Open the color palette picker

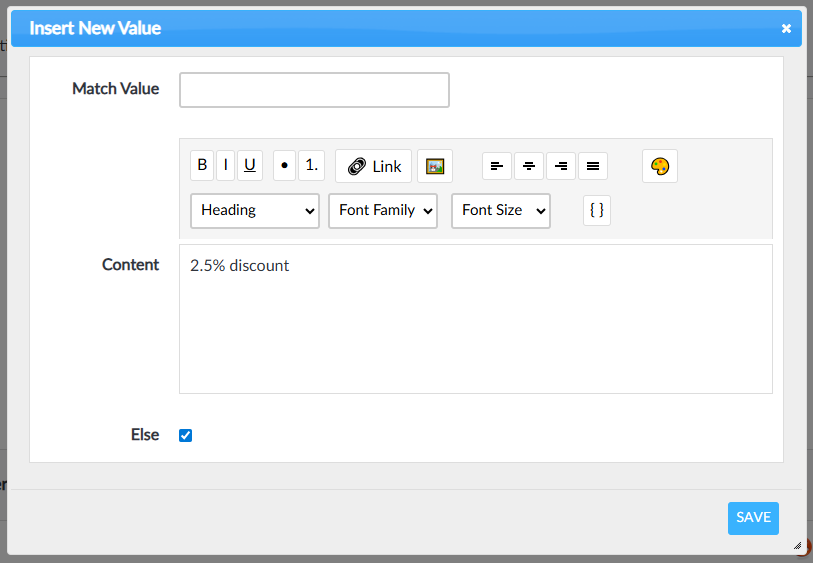[x=659, y=166]
